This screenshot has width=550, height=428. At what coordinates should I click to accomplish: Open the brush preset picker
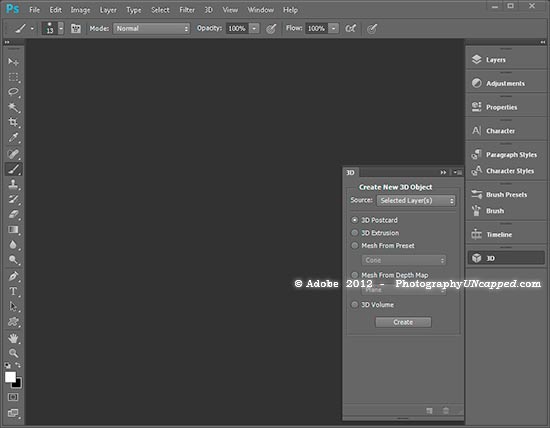[61, 28]
